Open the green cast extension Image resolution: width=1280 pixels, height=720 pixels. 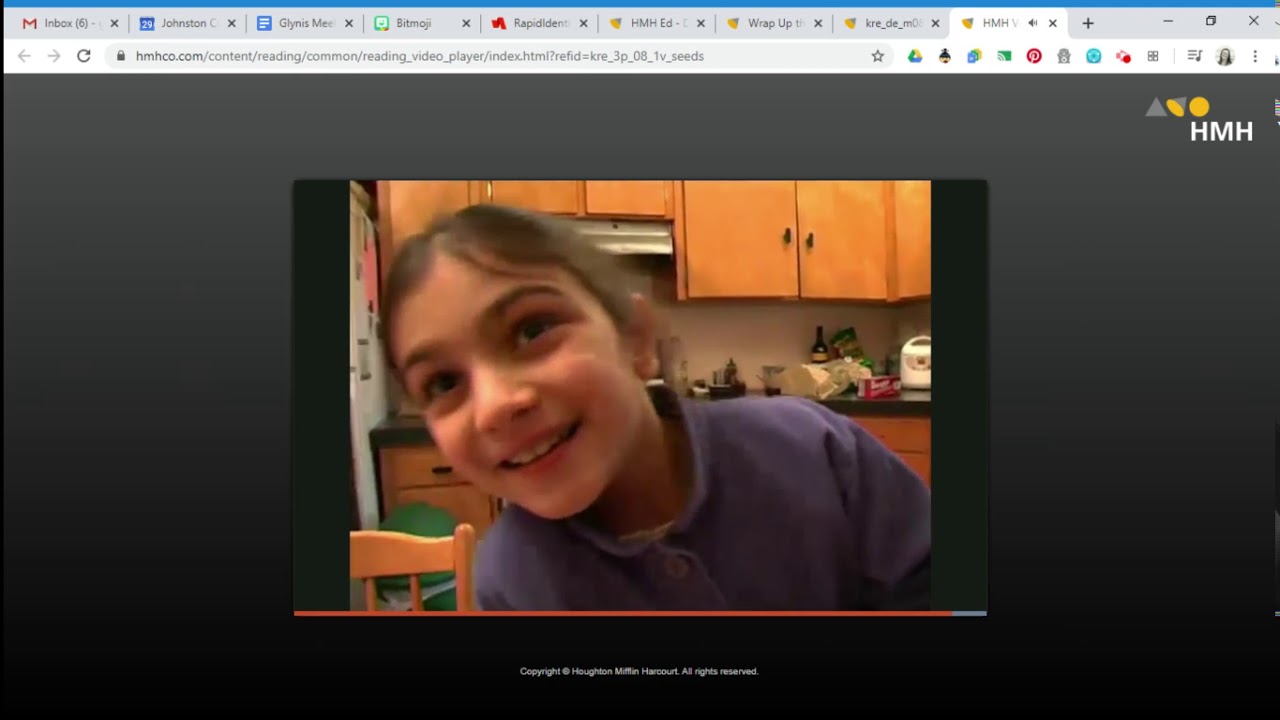(1004, 56)
